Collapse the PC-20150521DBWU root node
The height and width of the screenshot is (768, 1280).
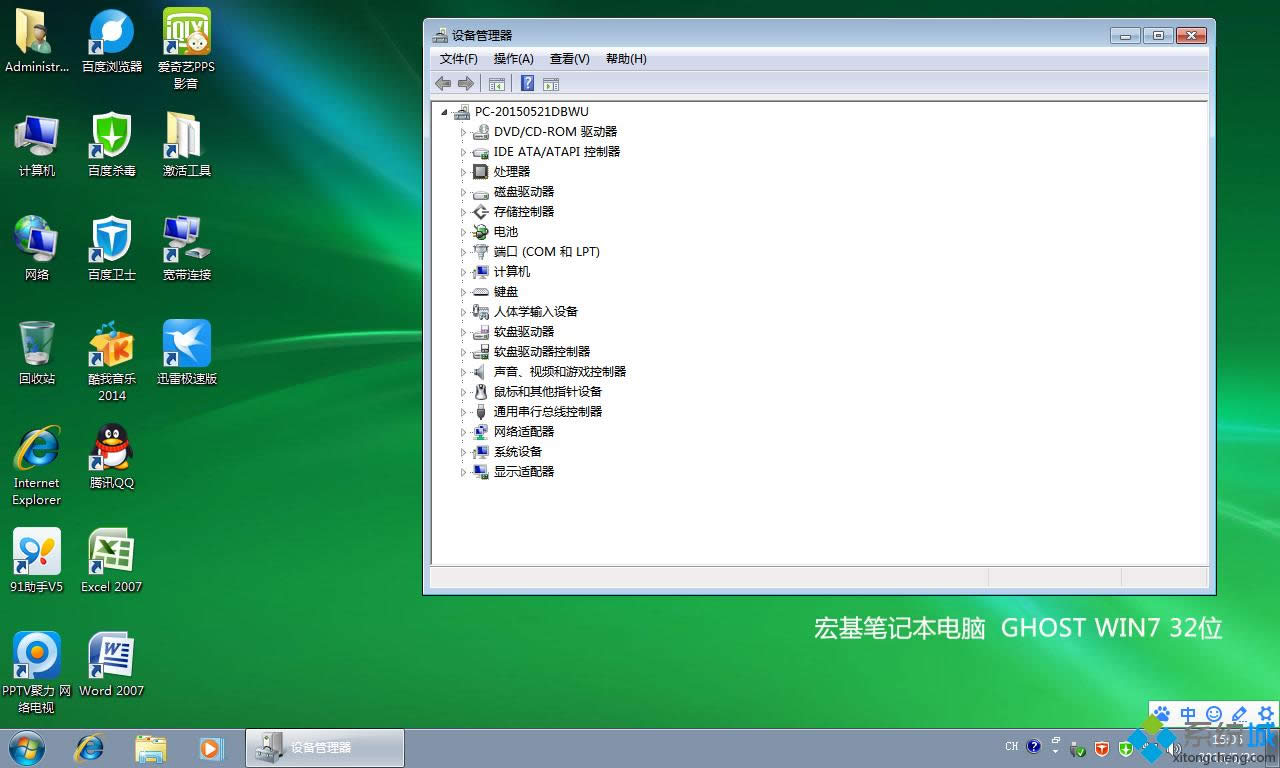pos(444,112)
